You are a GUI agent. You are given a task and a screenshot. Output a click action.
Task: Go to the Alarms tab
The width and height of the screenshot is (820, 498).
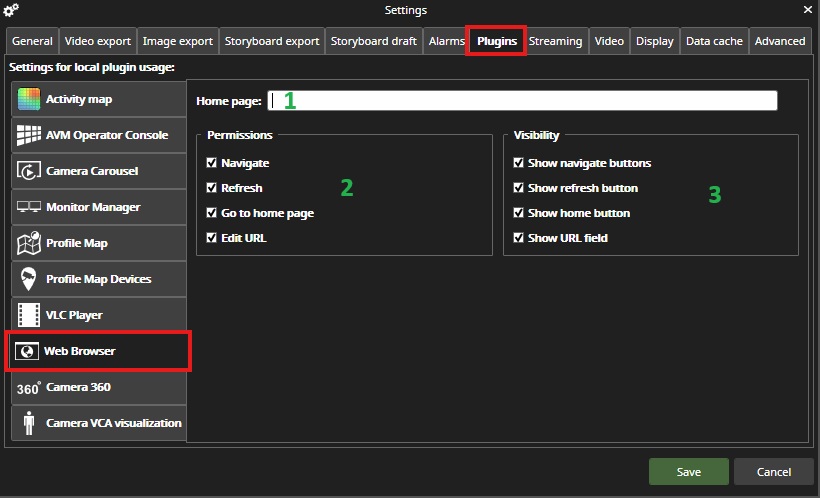(x=446, y=41)
